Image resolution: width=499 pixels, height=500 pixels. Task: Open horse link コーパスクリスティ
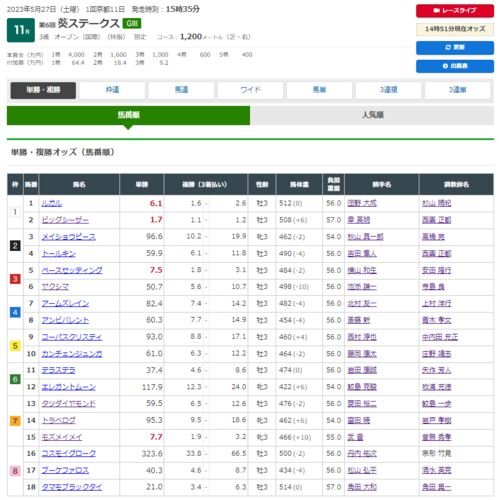(x=72, y=337)
